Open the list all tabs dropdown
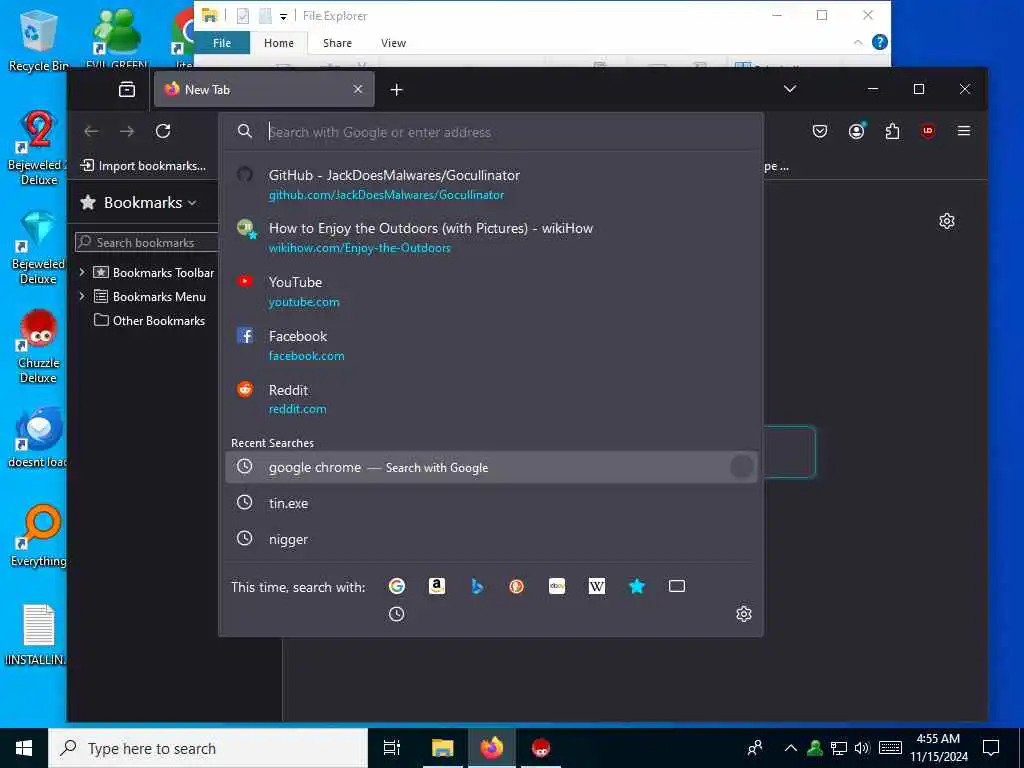 790,89
